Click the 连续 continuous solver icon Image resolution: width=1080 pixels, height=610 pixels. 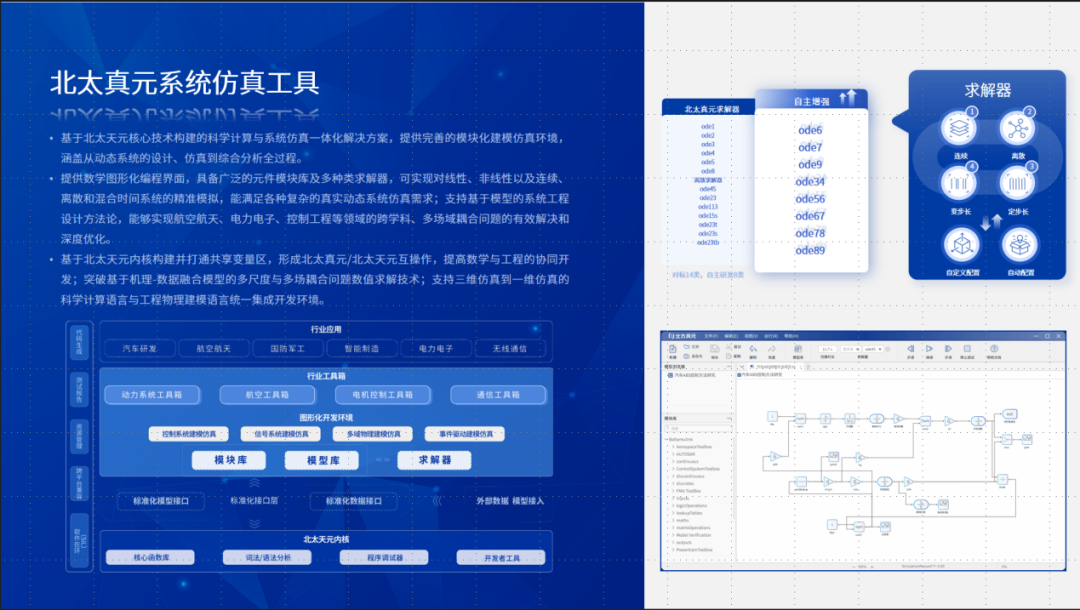click(x=959, y=129)
